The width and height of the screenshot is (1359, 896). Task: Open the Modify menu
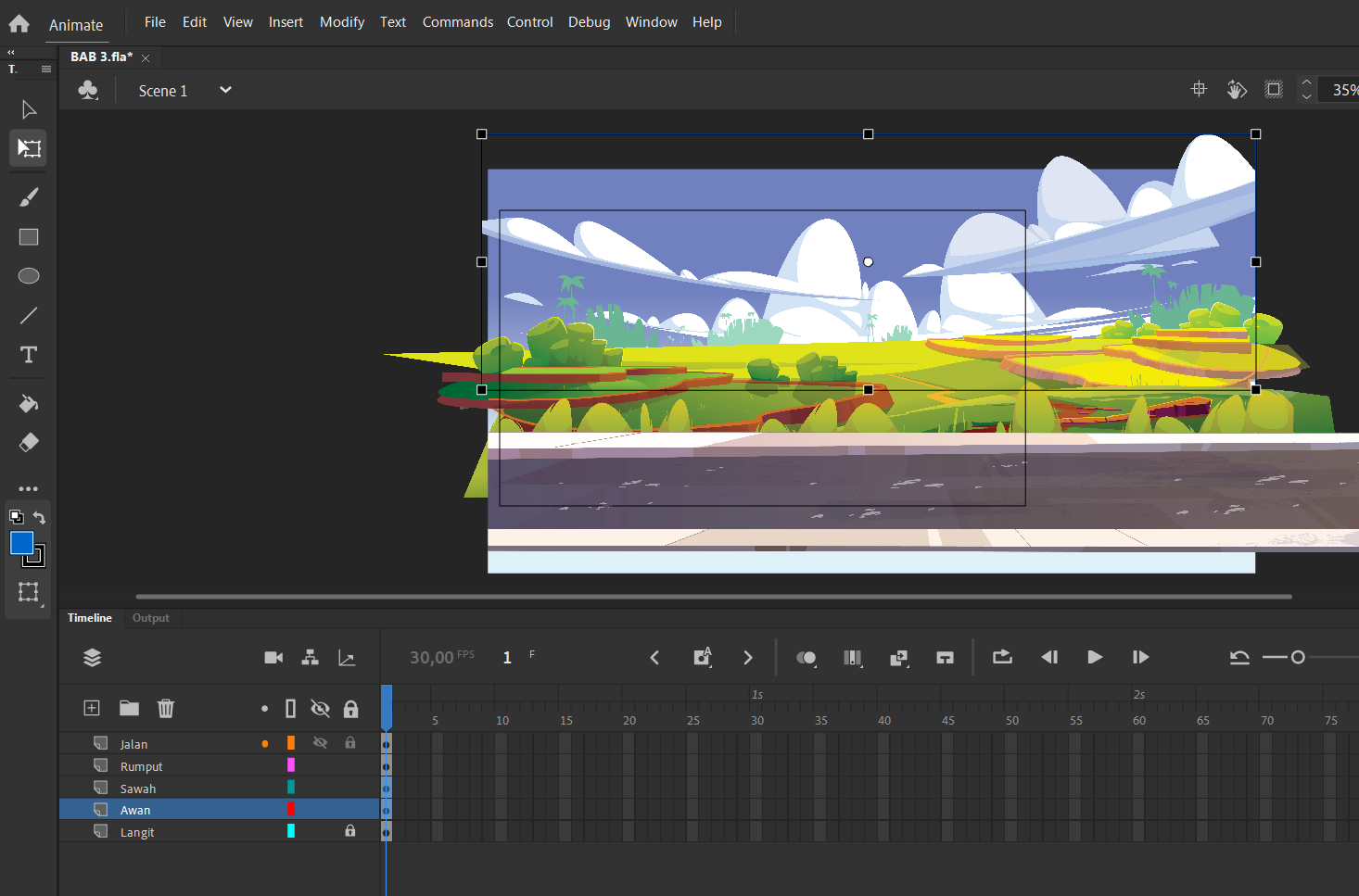[342, 22]
